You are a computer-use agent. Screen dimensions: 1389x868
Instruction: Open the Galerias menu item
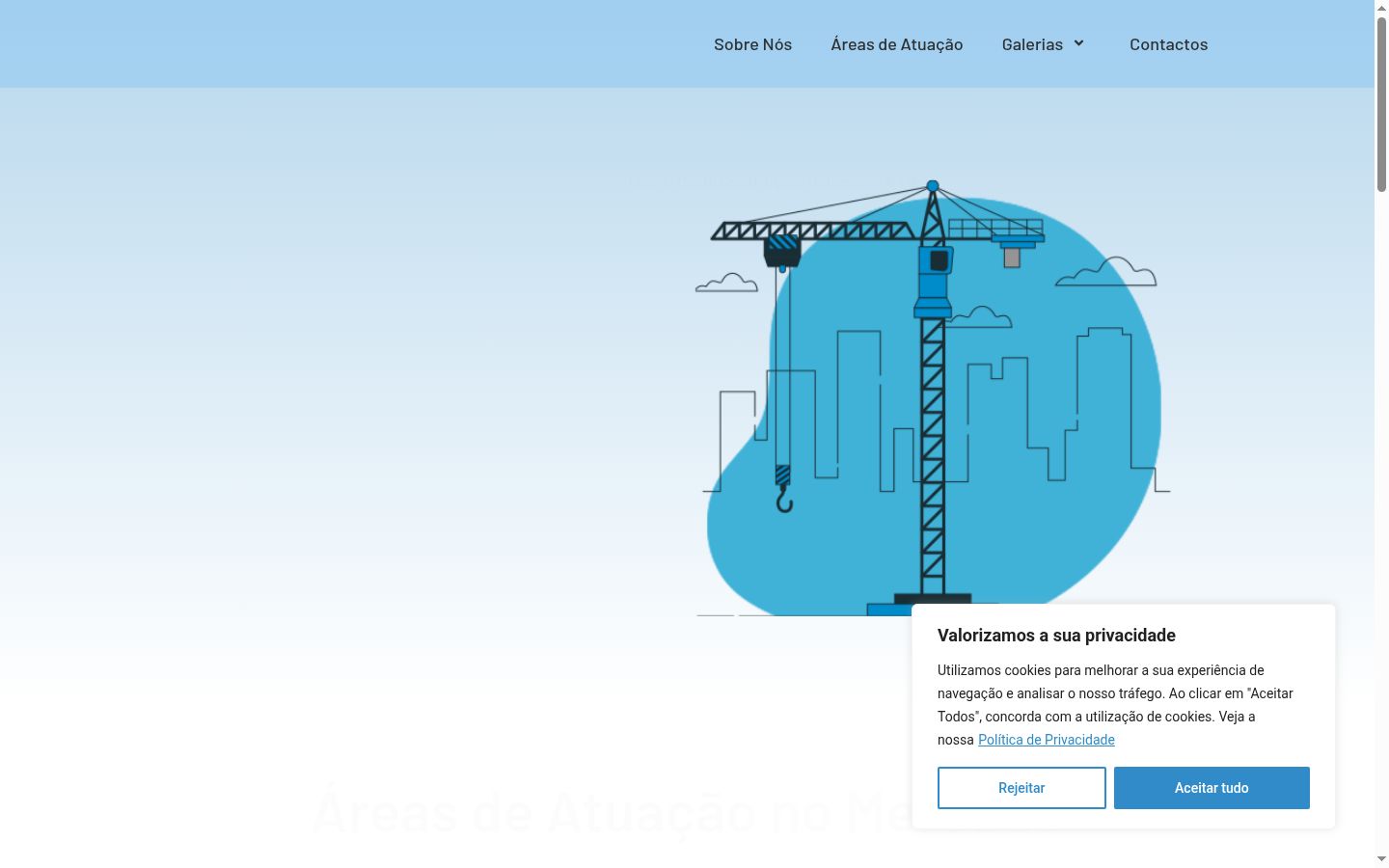(x=1032, y=44)
